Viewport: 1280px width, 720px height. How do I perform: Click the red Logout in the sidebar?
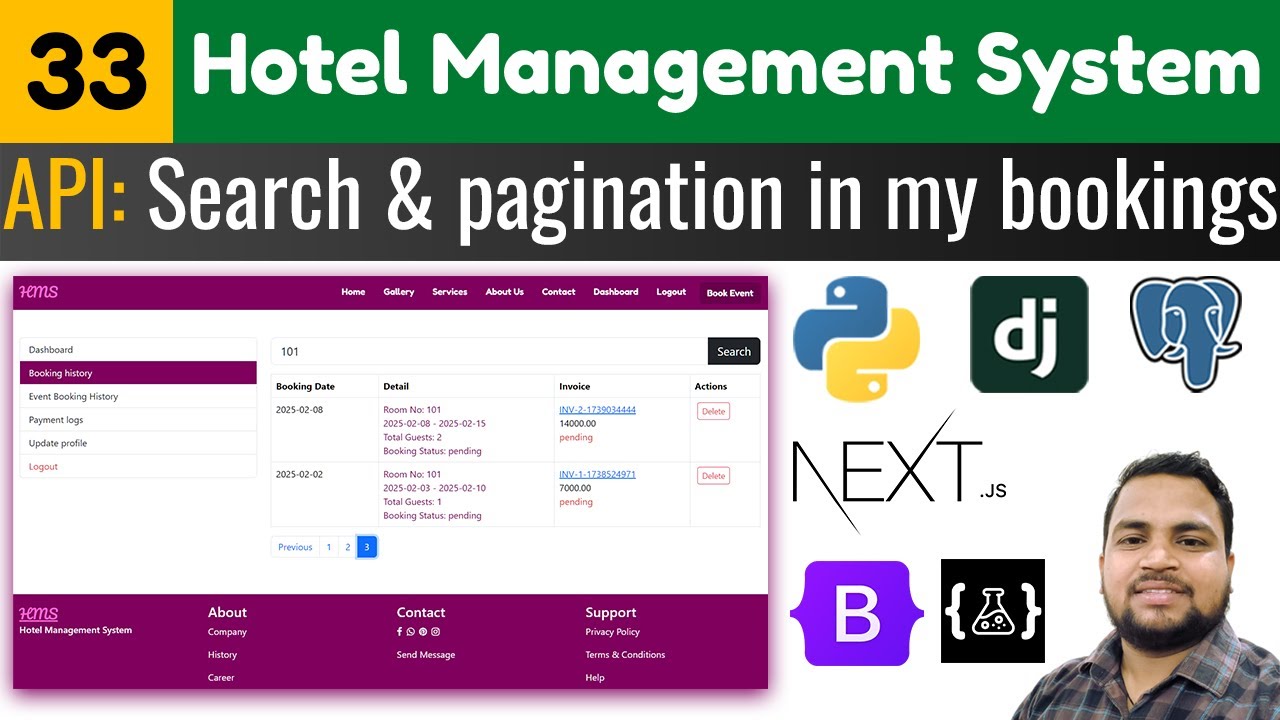(138, 467)
